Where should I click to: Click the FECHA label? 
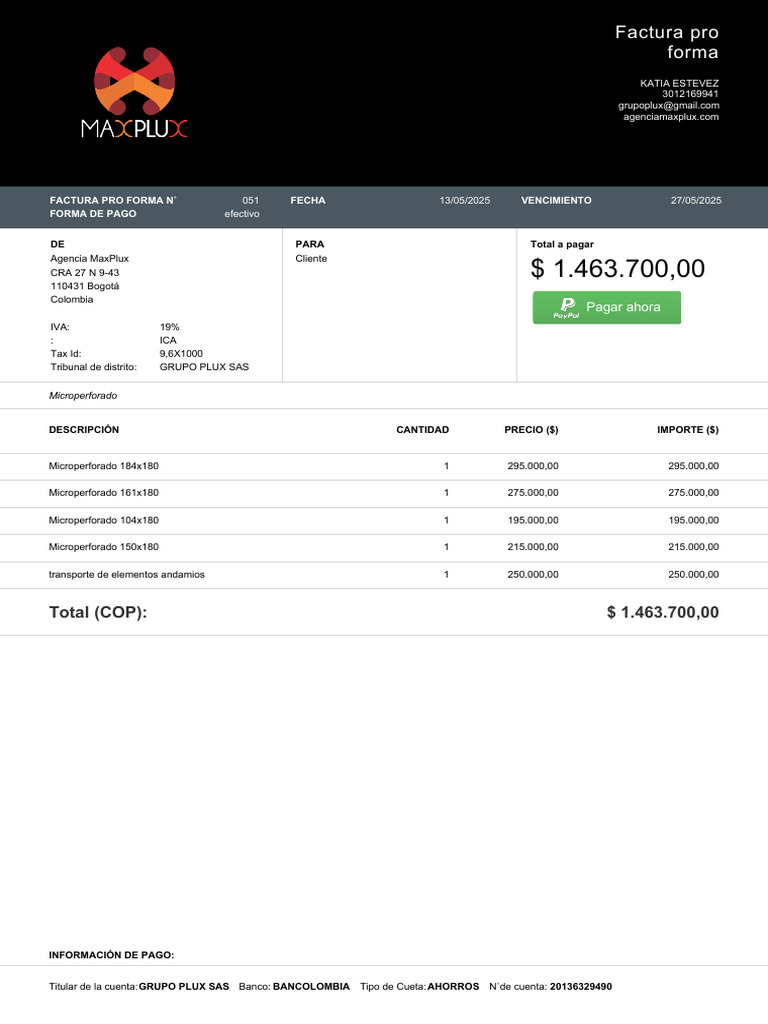click(x=308, y=200)
